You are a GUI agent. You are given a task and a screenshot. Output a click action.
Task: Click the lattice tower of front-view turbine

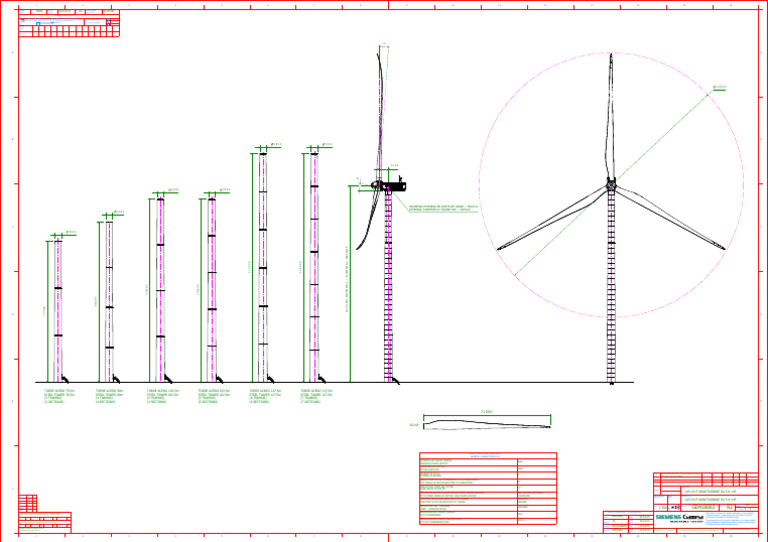(x=611, y=286)
